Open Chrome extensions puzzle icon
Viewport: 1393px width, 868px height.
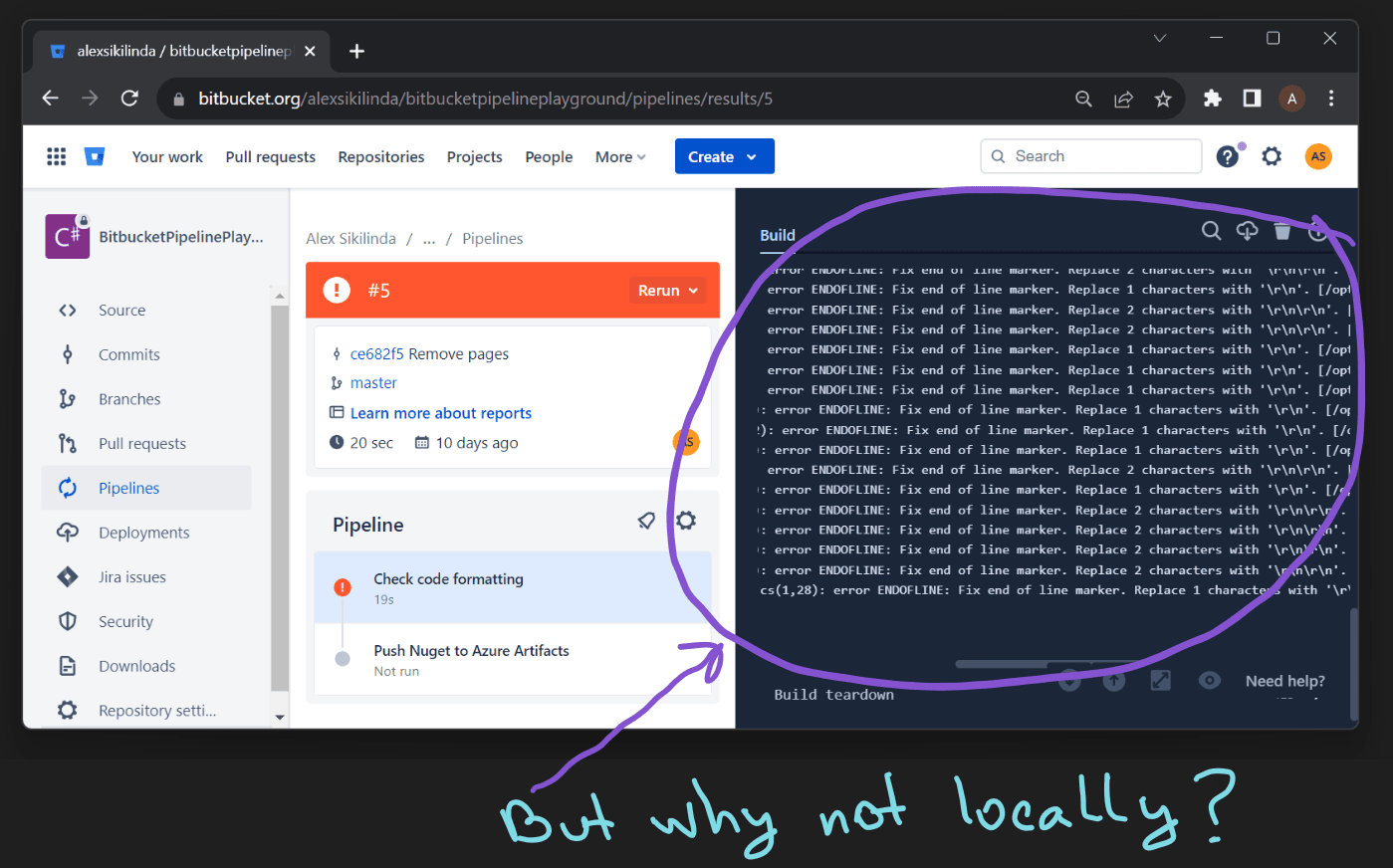point(1212,99)
